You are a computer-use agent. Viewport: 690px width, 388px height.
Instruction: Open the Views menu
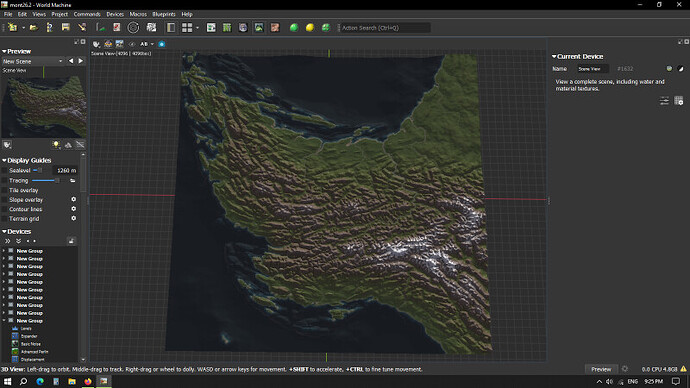39,14
